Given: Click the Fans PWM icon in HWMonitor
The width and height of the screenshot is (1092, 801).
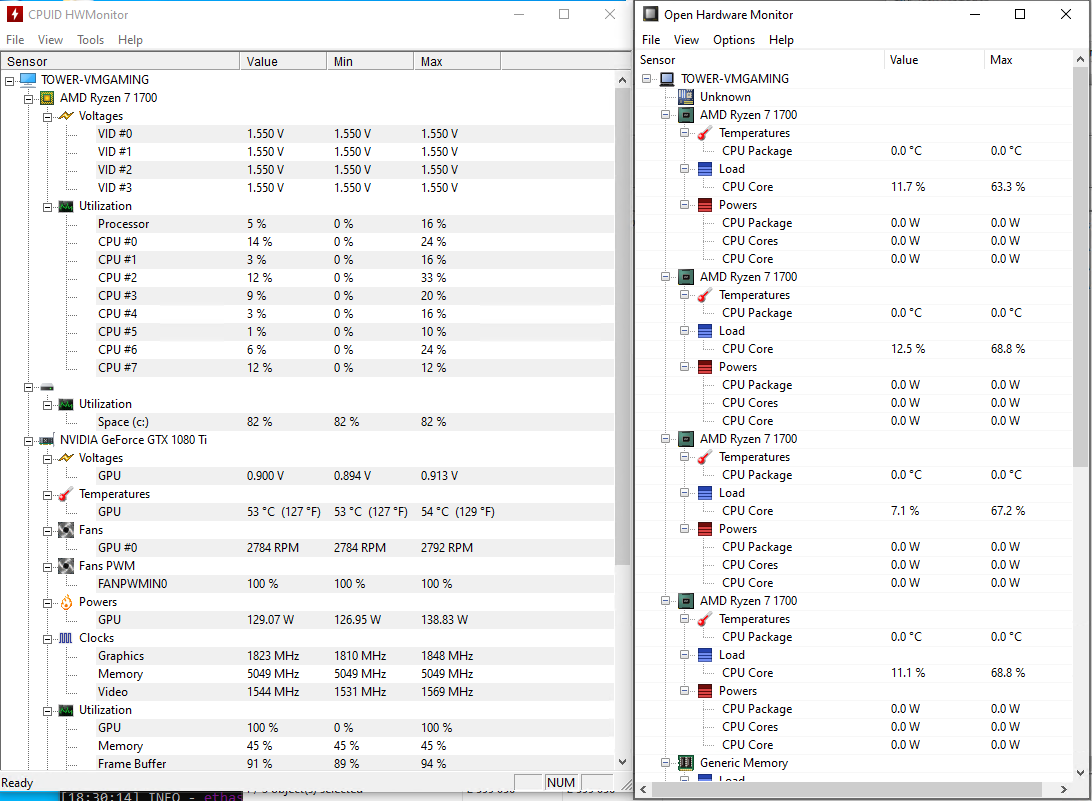Looking at the screenshot, I should pos(66,566).
